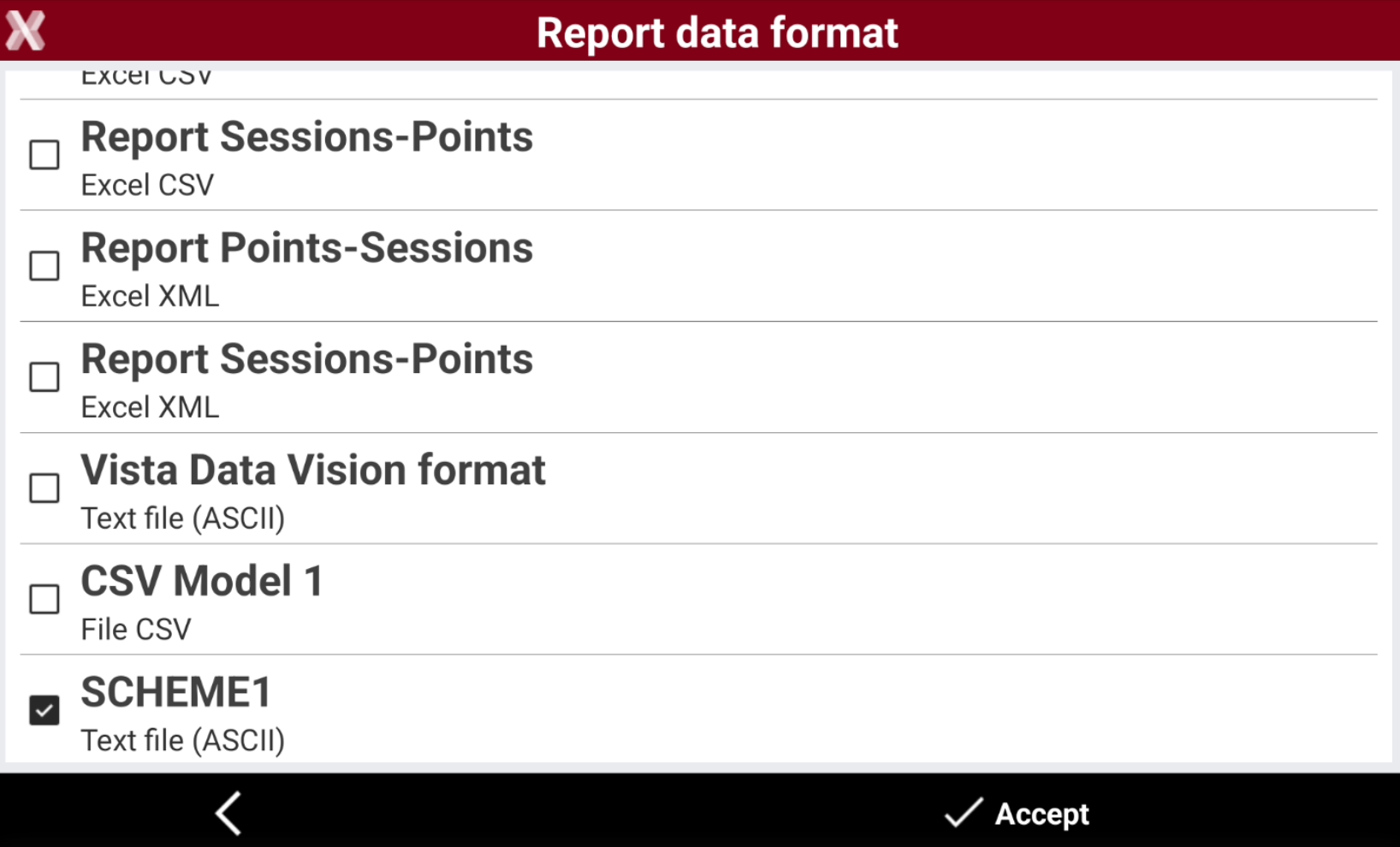1400x847 pixels.
Task: Select the SCHEME1 list entry title
Action: pos(176,692)
